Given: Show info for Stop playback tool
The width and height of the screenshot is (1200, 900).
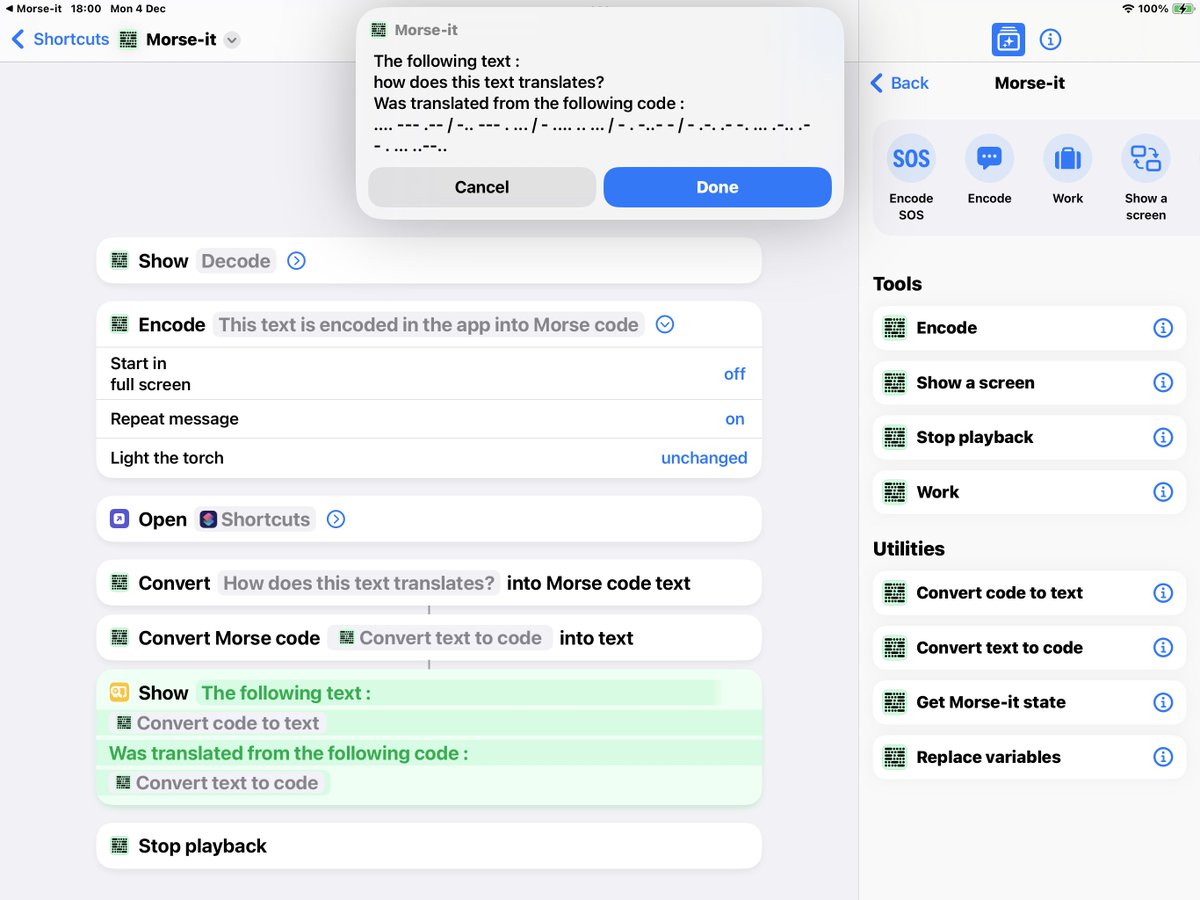Looking at the screenshot, I should [x=1162, y=437].
